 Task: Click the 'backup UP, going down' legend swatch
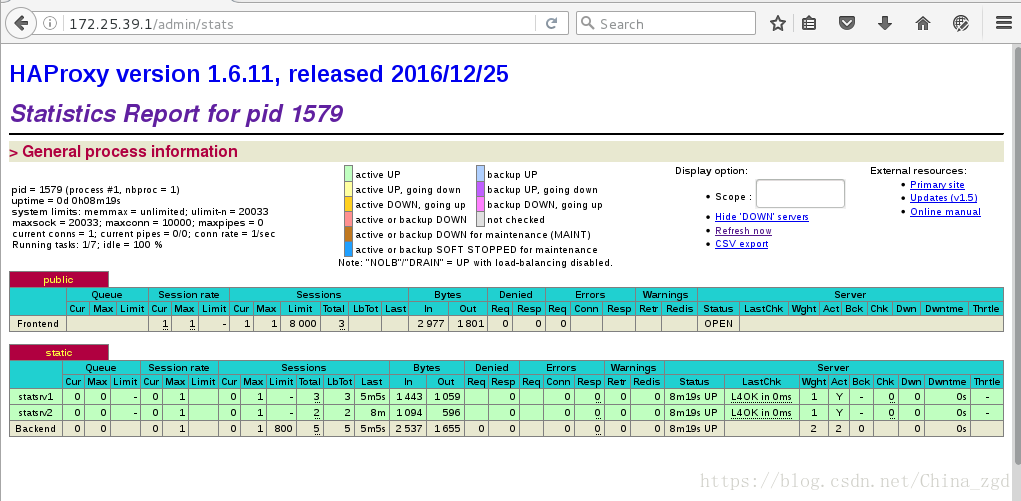pos(480,189)
